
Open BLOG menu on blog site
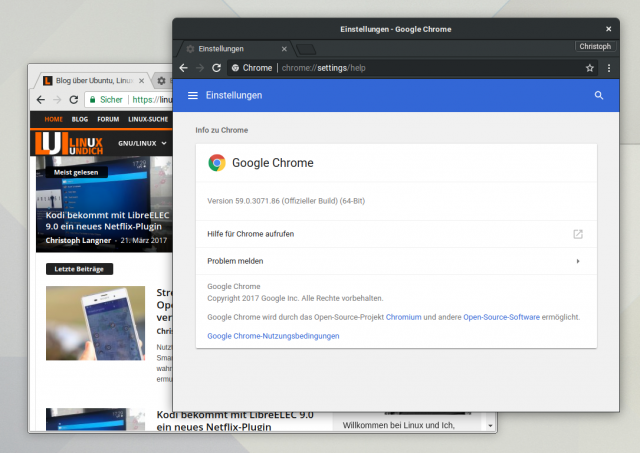click(80, 119)
